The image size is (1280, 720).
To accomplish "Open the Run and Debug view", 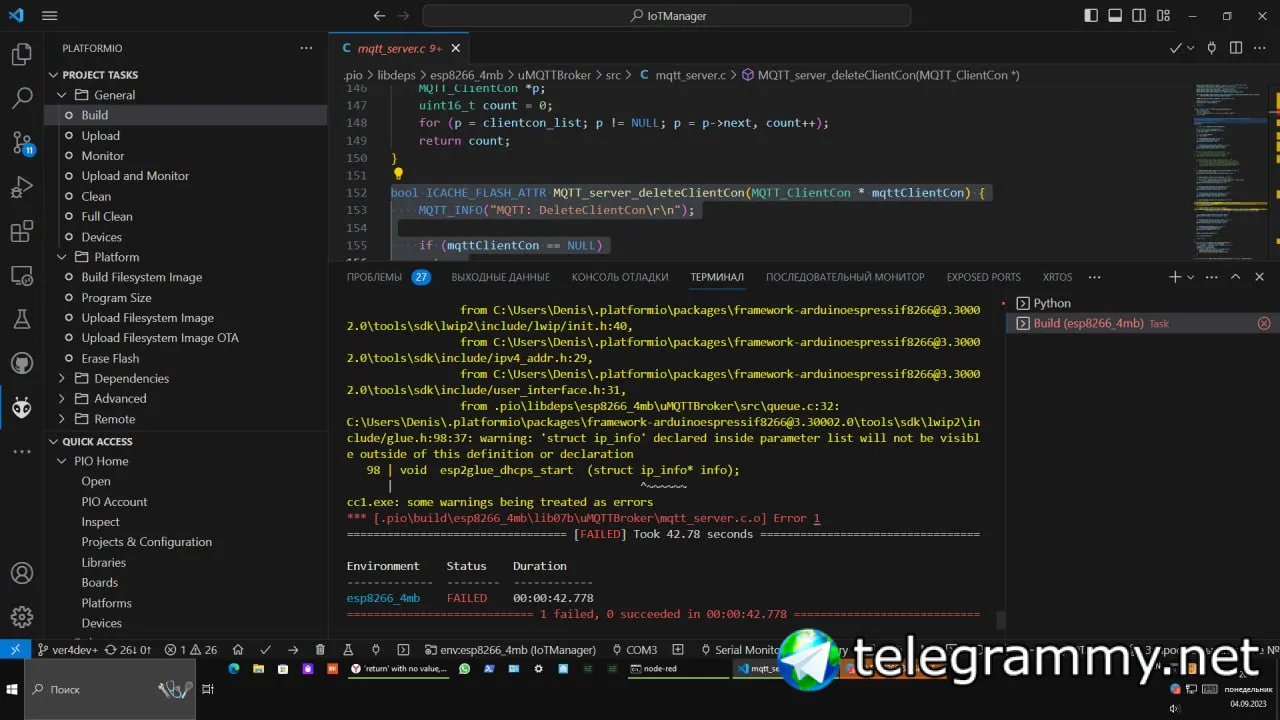I will click(x=22, y=187).
